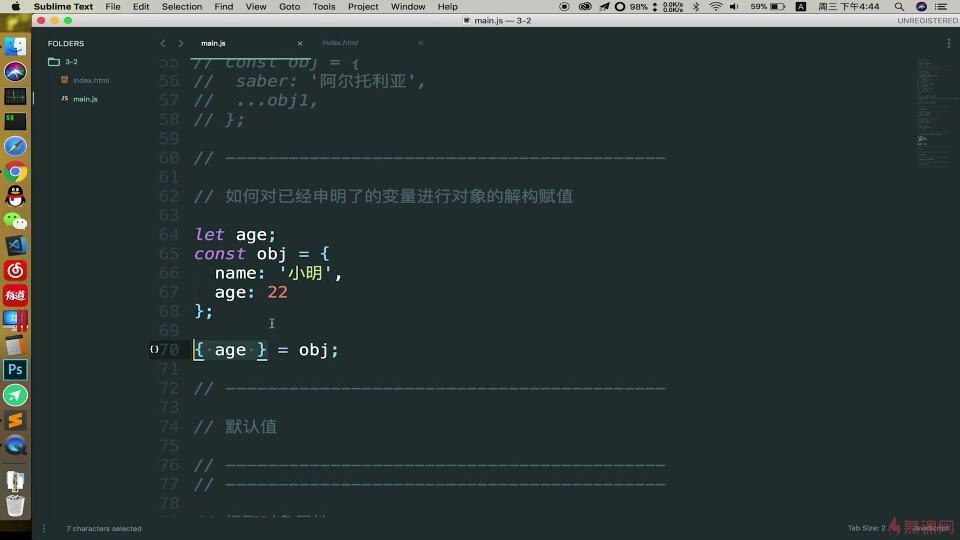This screenshot has height=540, width=960.
Task: Click the date and time clock
Action: click(x=849, y=7)
